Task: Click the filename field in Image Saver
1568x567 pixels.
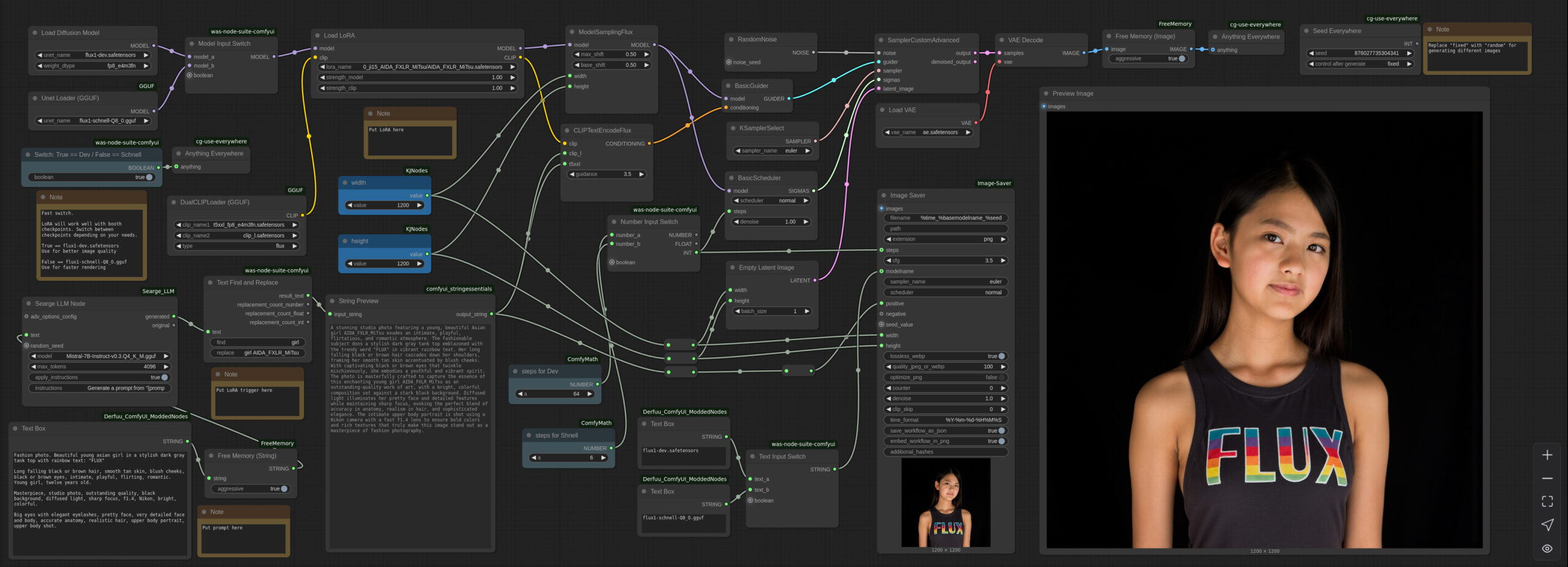Action: tap(945, 218)
